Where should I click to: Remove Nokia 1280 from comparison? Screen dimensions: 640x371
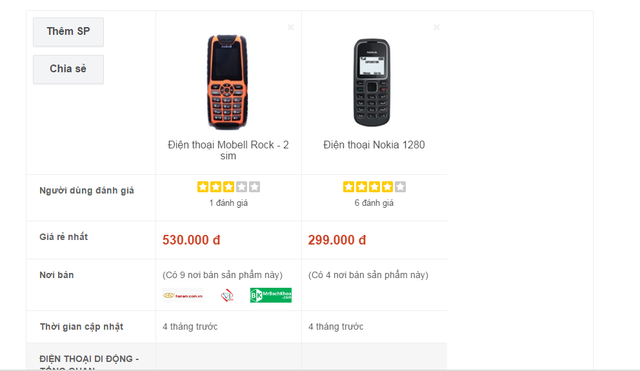click(436, 27)
